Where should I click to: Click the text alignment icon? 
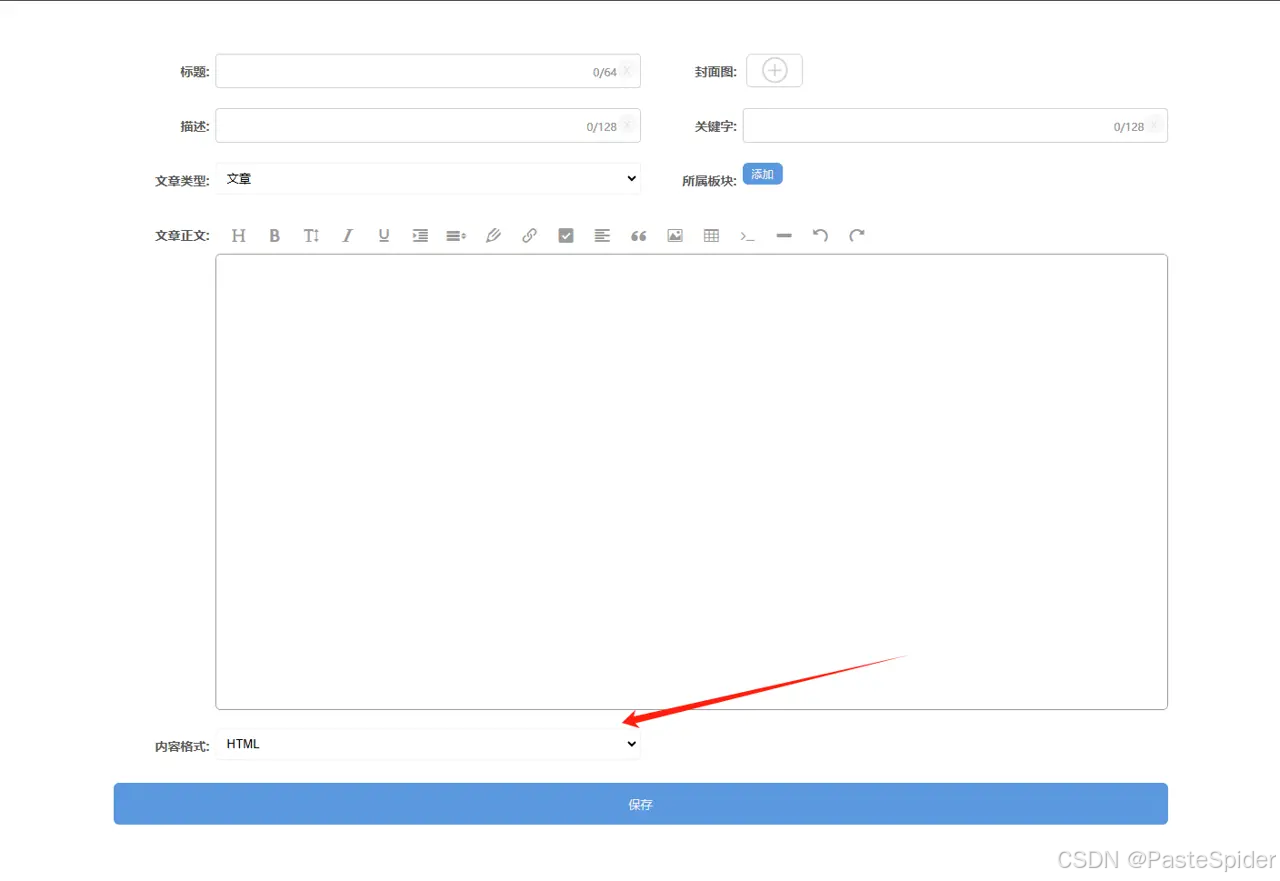pyautogui.click(x=602, y=236)
